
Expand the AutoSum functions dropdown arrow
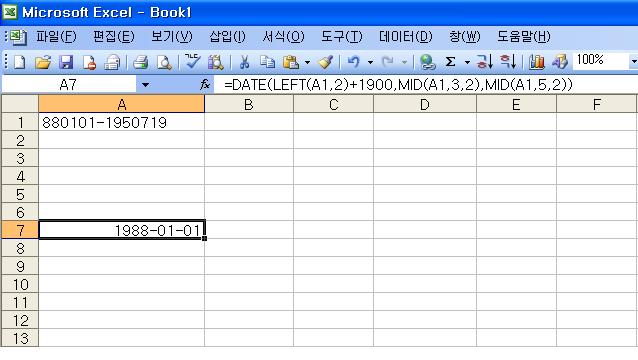(467, 63)
